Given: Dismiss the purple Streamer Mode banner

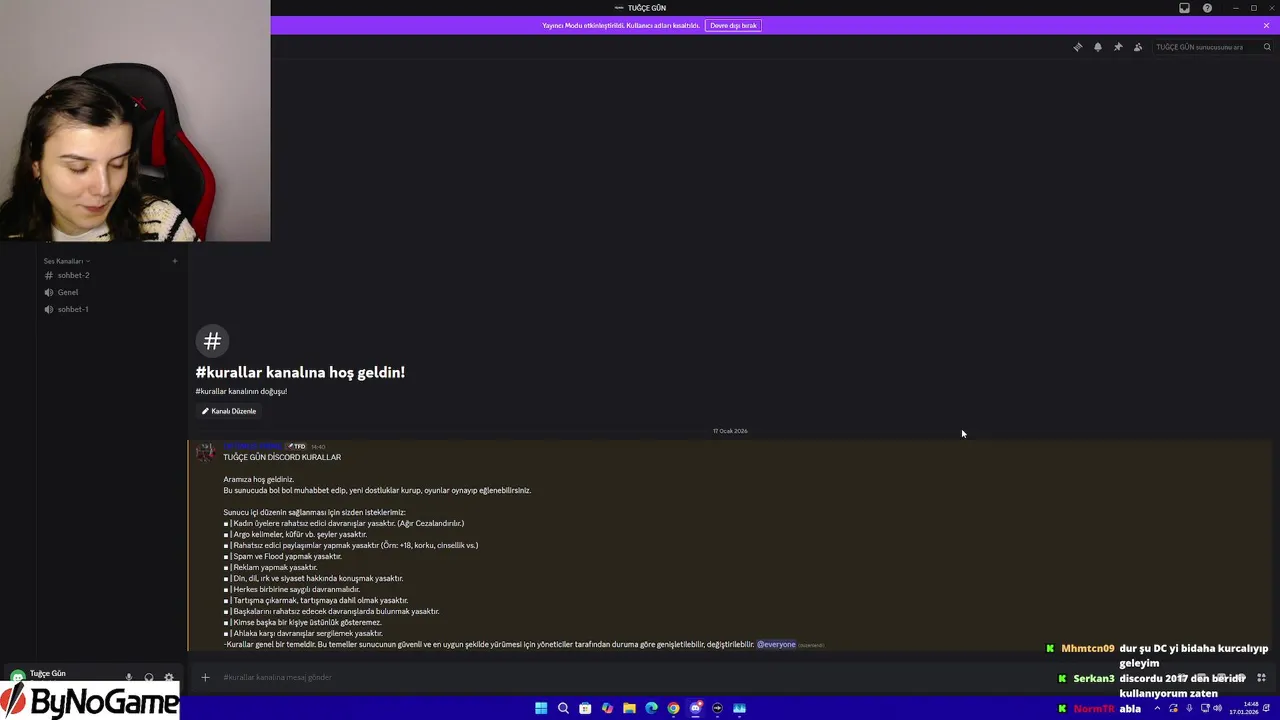Looking at the screenshot, I should 1266,25.
